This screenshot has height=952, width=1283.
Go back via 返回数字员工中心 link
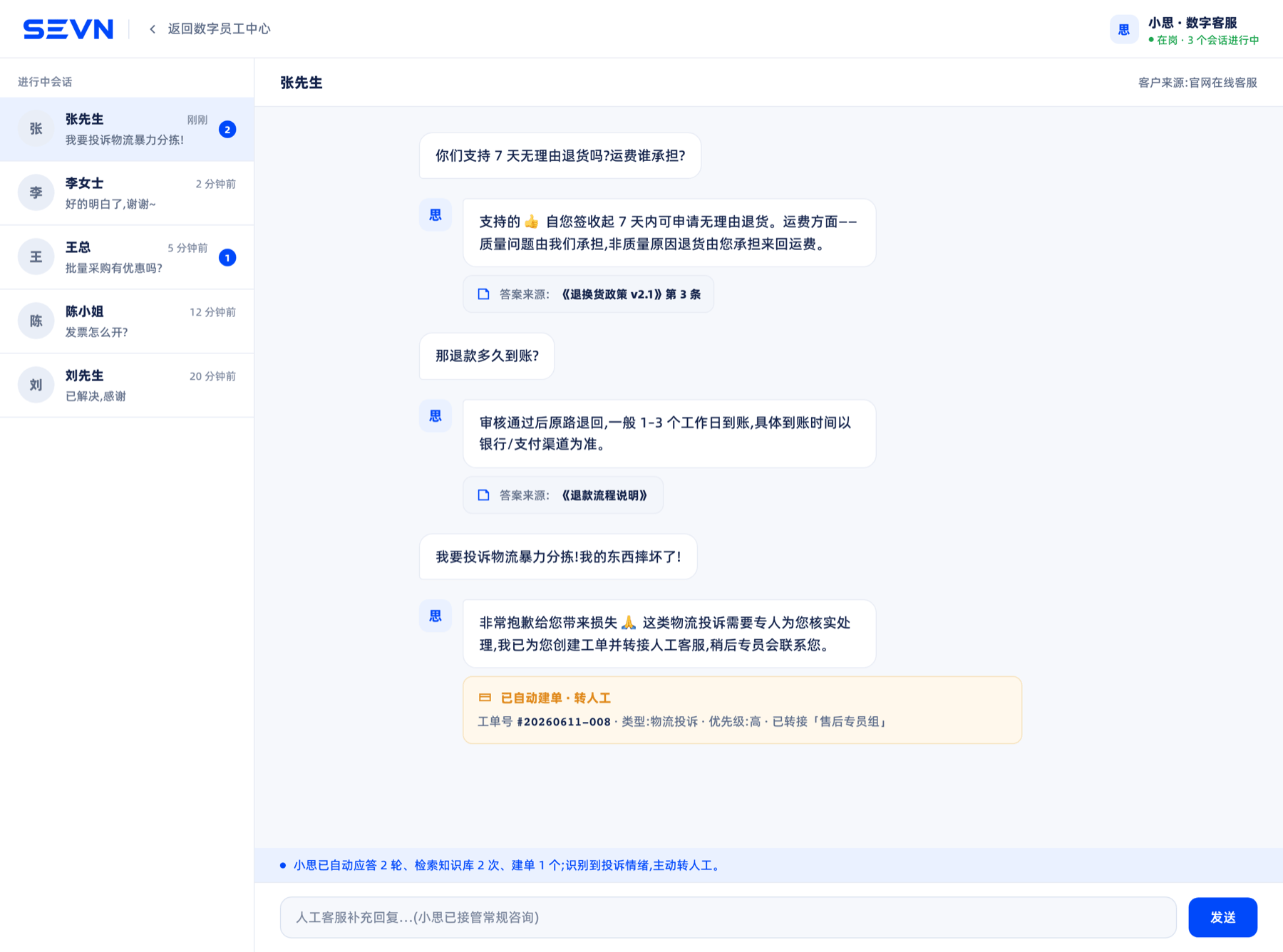(219, 29)
